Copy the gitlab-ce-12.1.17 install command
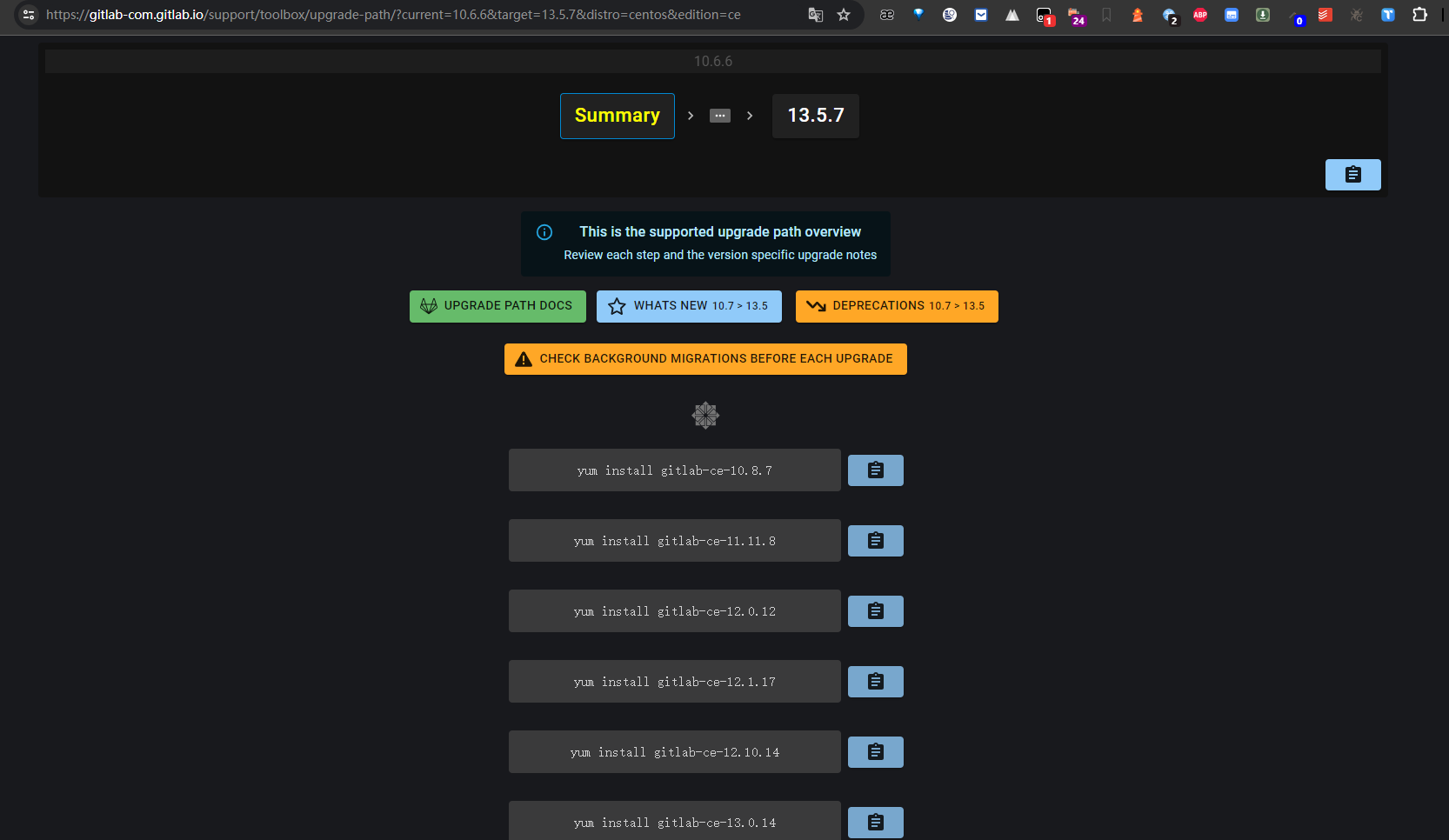The width and height of the screenshot is (1449, 840). 876,682
